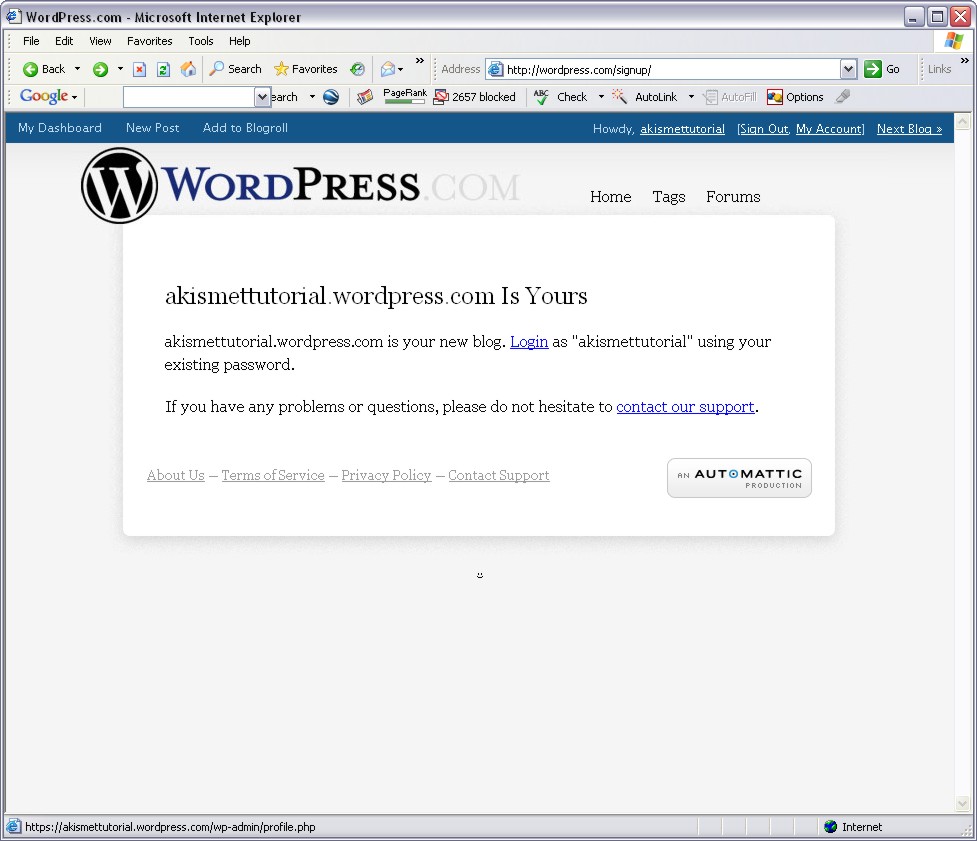
Task: Open the AutoLink dropdown arrow
Action: coord(691,97)
